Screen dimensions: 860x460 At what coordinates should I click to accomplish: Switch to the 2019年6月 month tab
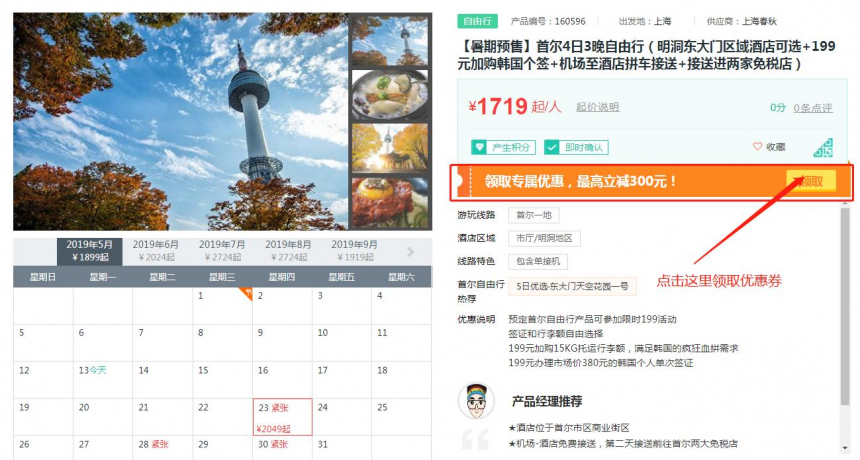click(156, 251)
